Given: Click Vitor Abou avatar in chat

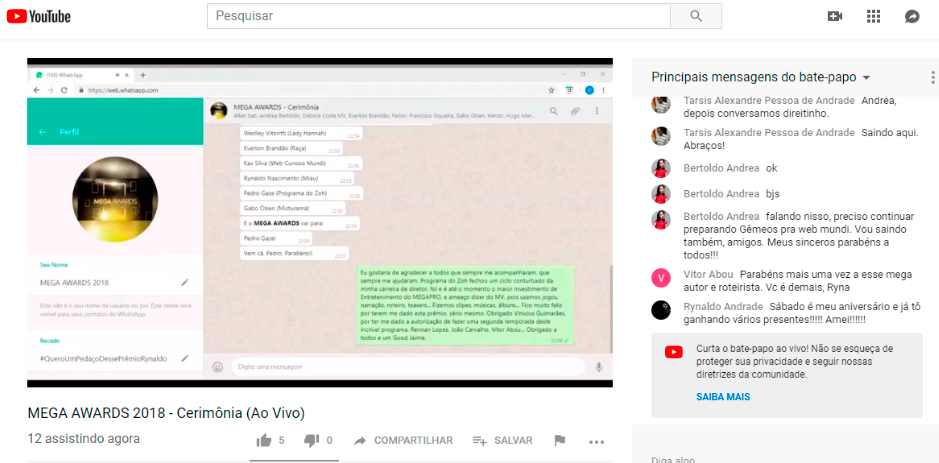Looking at the screenshot, I should pyautogui.click(x=661, y=278).
